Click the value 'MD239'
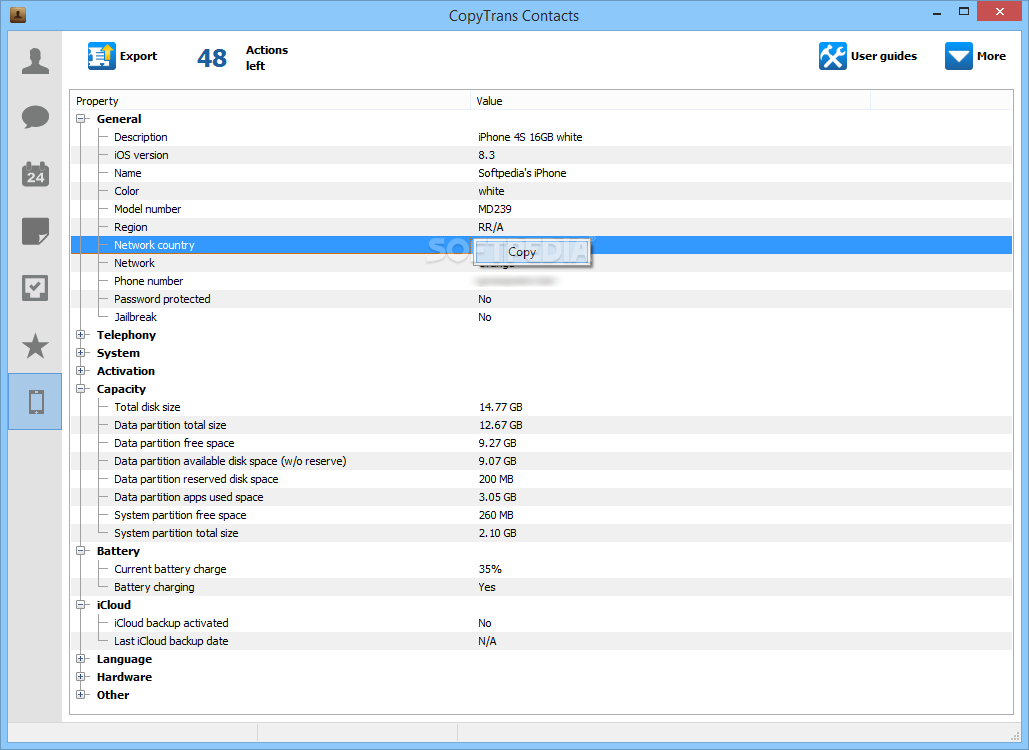This screenshot has width=1029, height=750. 495,209
